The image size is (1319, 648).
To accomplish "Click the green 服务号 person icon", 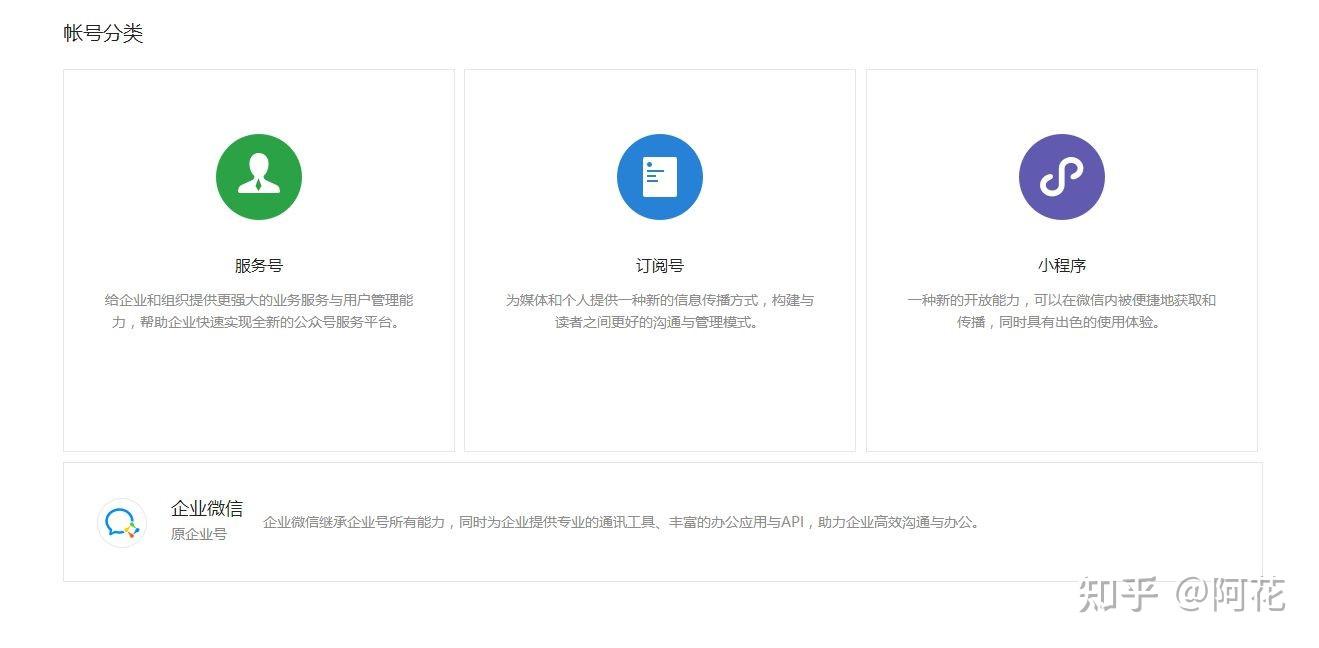I will (259, 177).
